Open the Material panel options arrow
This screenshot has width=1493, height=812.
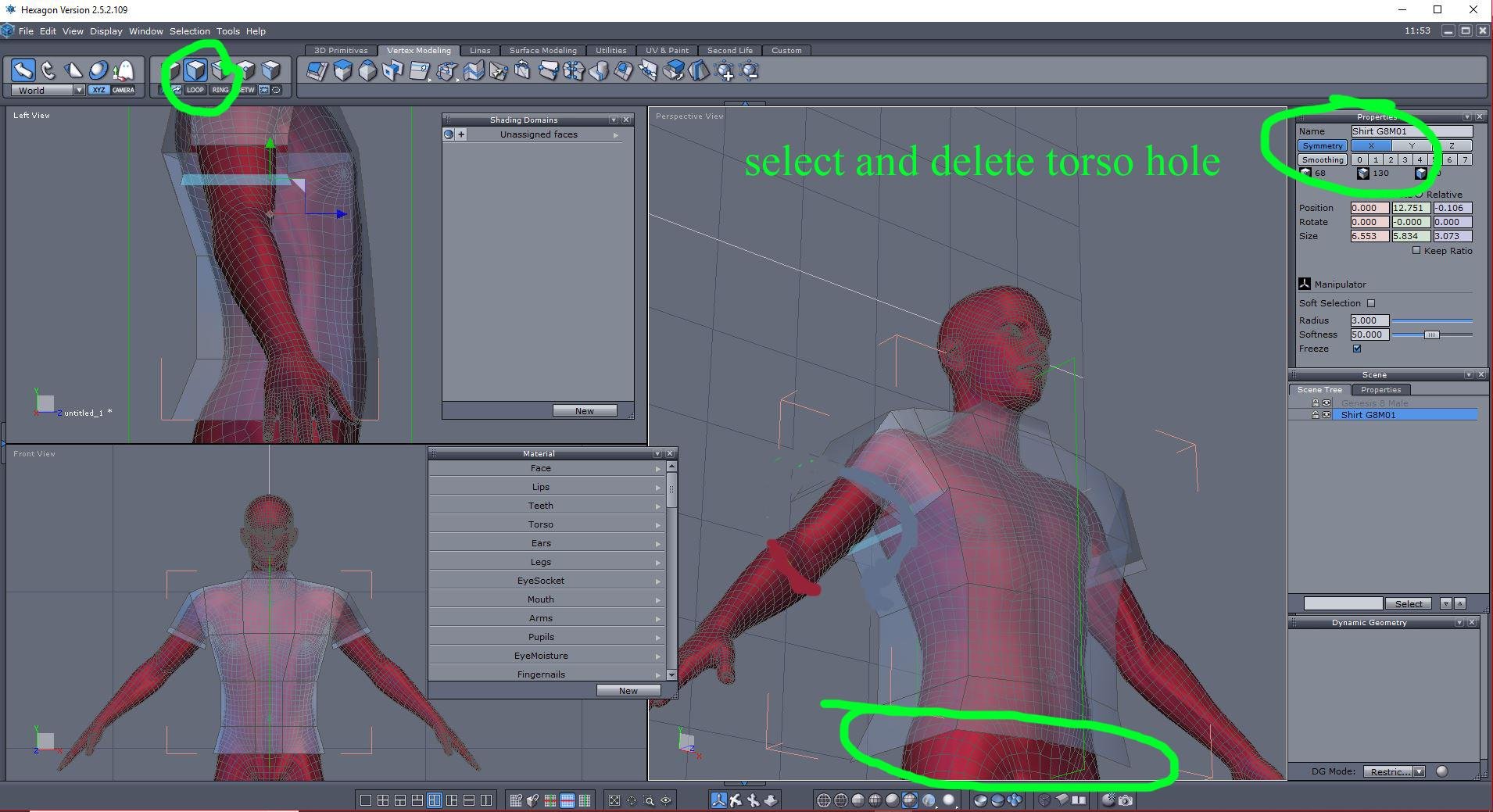(x=657, y=453)
